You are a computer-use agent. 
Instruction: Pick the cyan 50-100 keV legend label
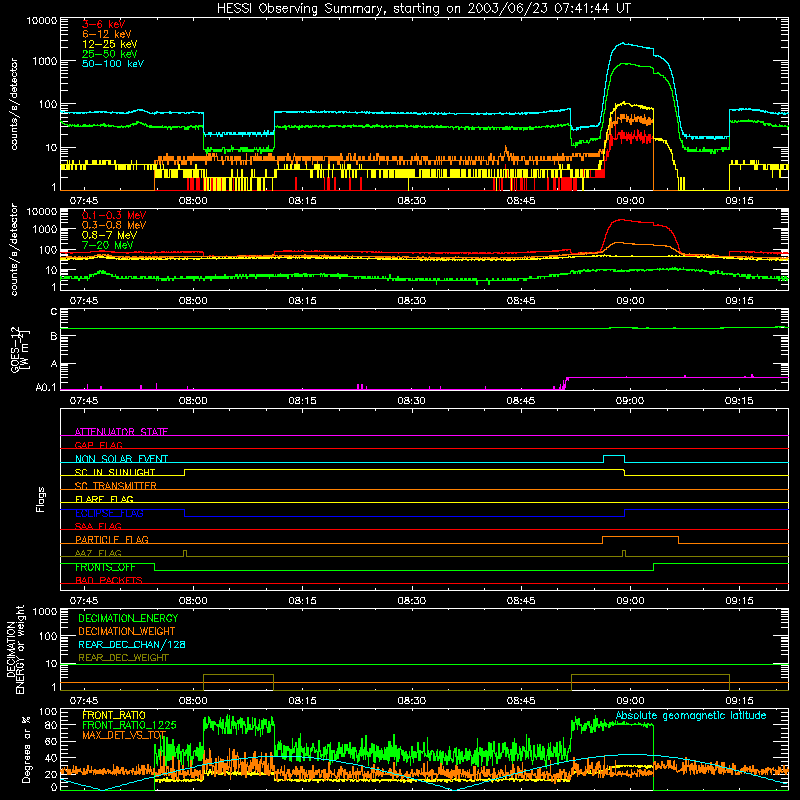[x=112, y=64]
